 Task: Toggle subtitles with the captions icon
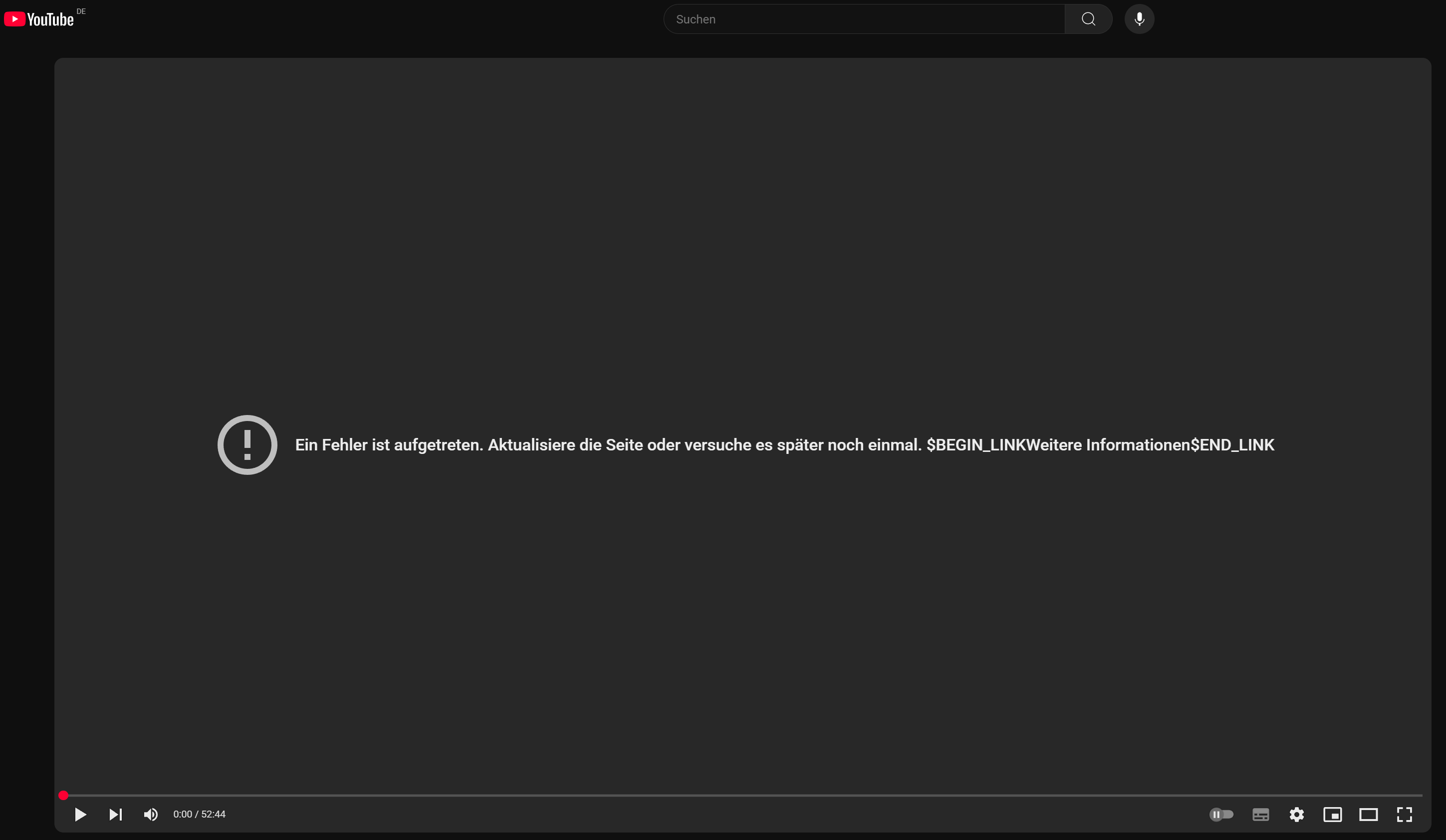1261,814
